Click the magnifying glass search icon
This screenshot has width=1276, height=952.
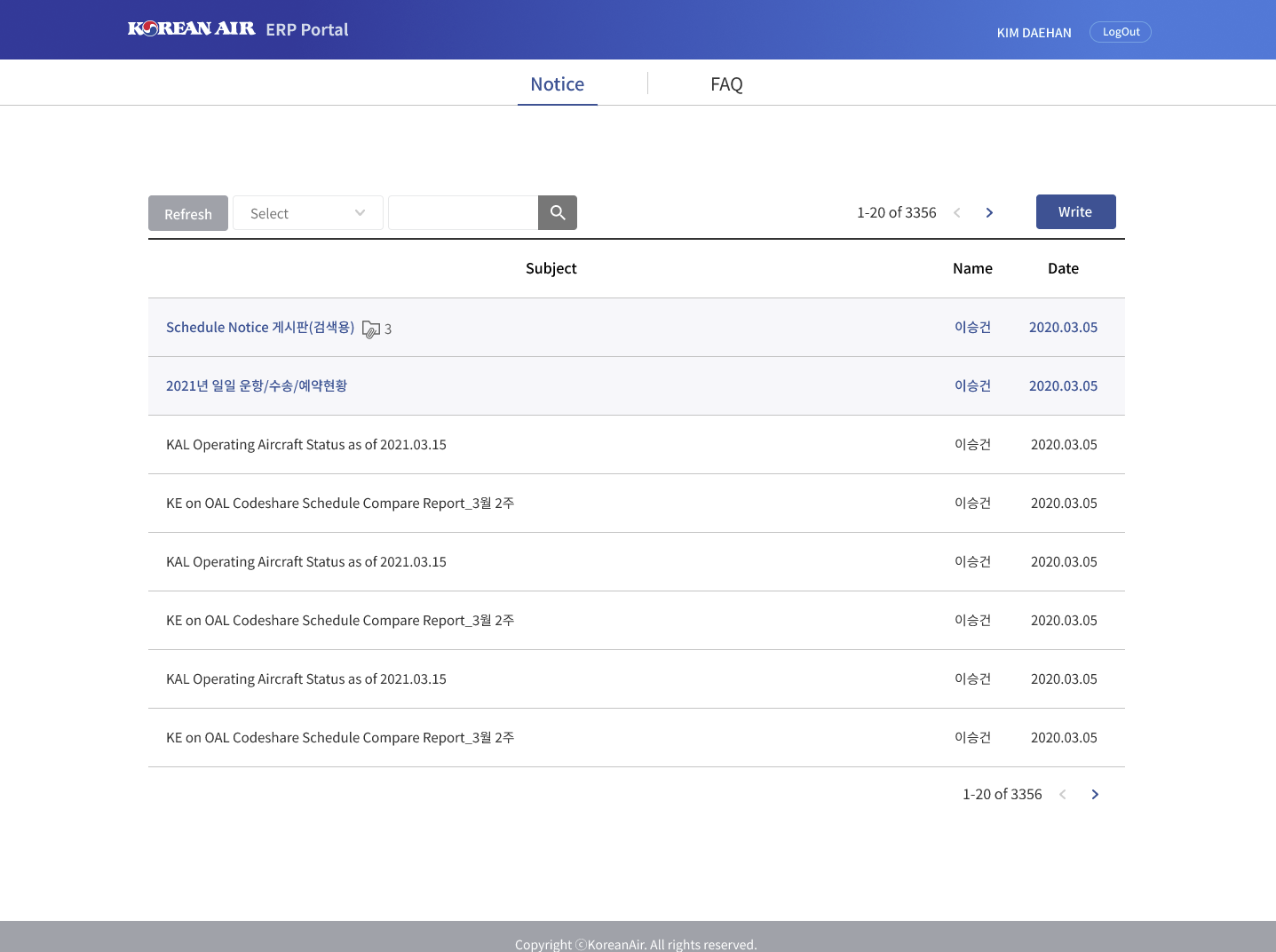[x=558, y=213]
